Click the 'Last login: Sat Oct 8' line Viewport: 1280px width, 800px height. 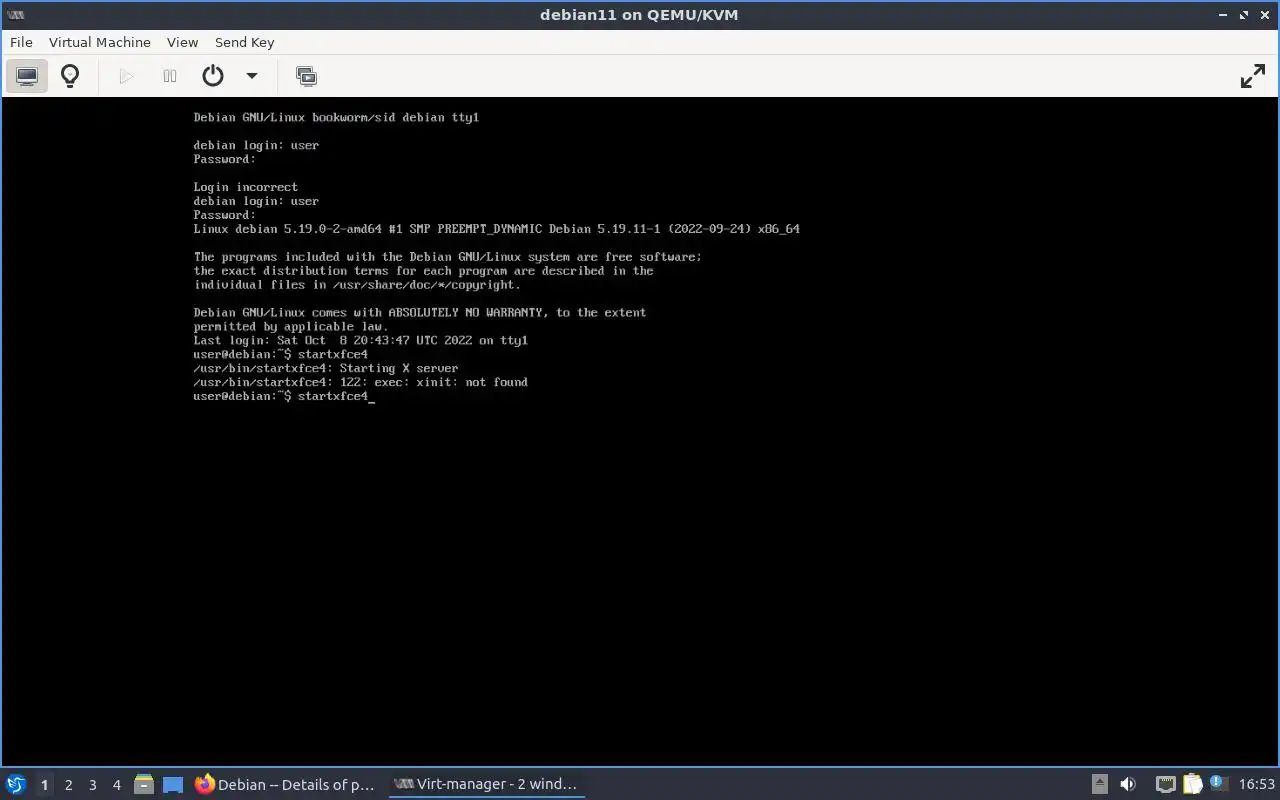[x=360, y=340]
